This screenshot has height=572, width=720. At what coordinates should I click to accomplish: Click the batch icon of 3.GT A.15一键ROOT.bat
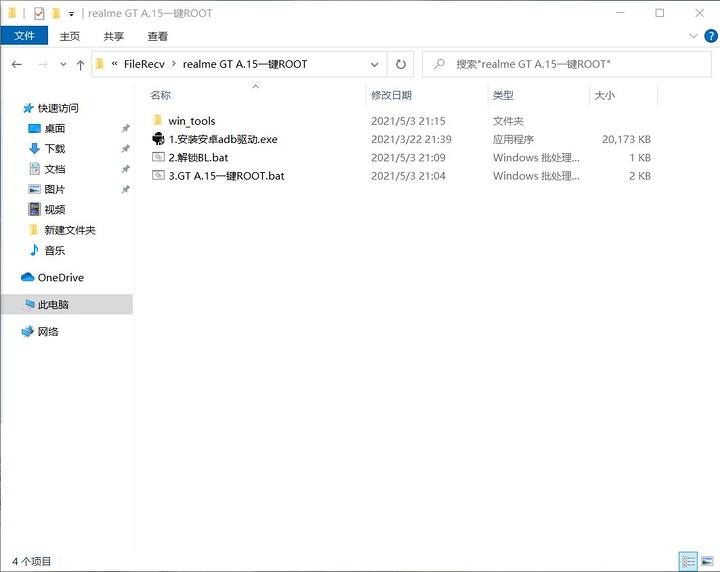[158, 175]
